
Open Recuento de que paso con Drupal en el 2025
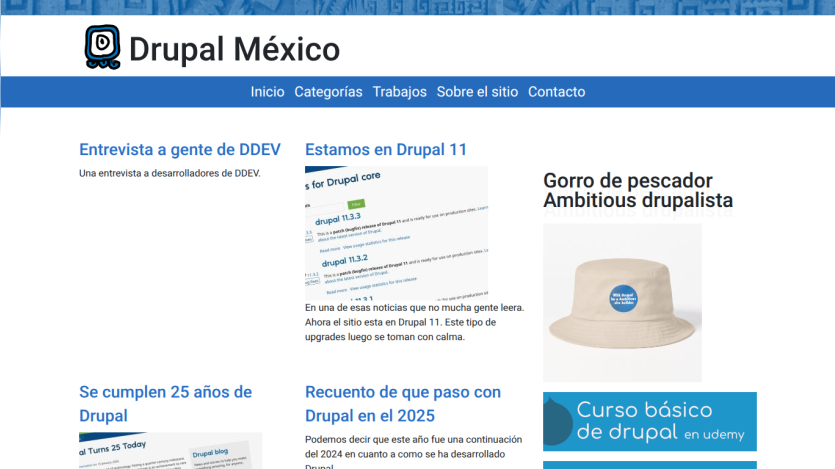403,404
